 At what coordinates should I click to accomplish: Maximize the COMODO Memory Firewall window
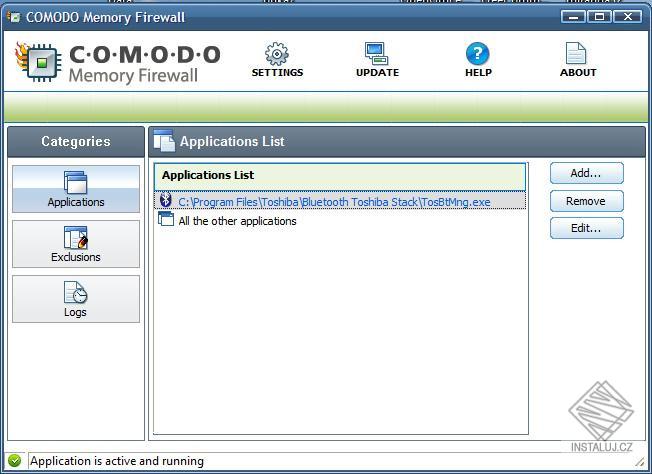[600, 17]
